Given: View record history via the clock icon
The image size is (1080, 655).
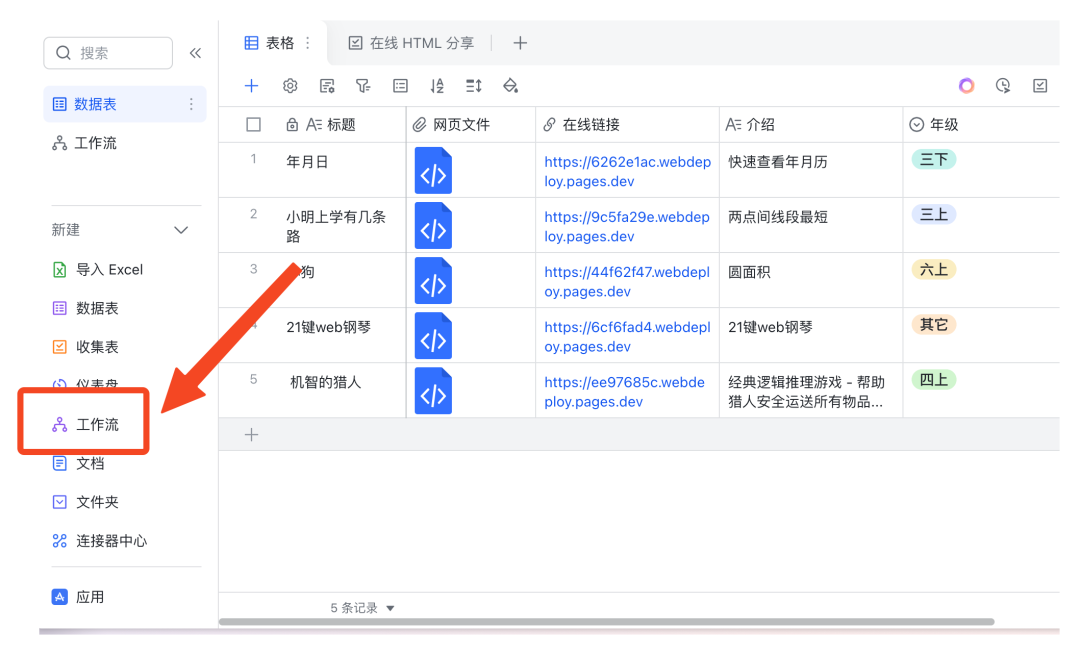Looking at the screenshot, I should point(1003,86).
